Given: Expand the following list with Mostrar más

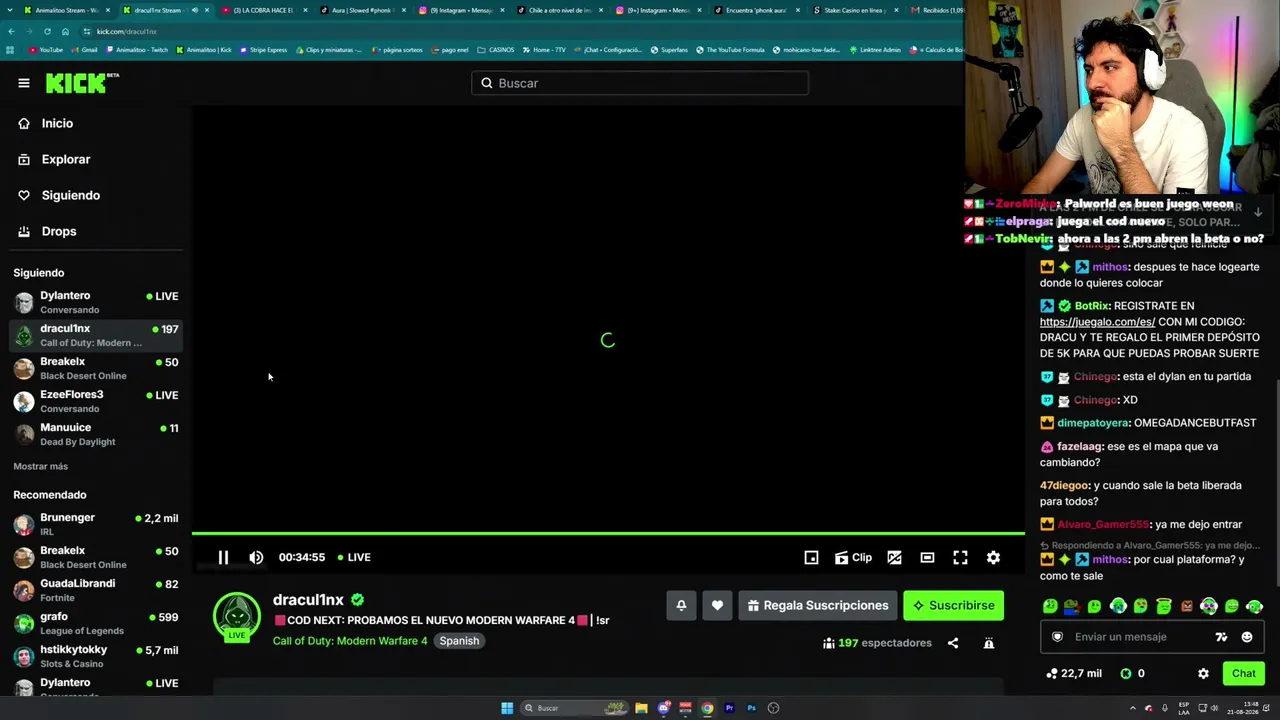Looking at the screenshot, I should coord(40,466).
